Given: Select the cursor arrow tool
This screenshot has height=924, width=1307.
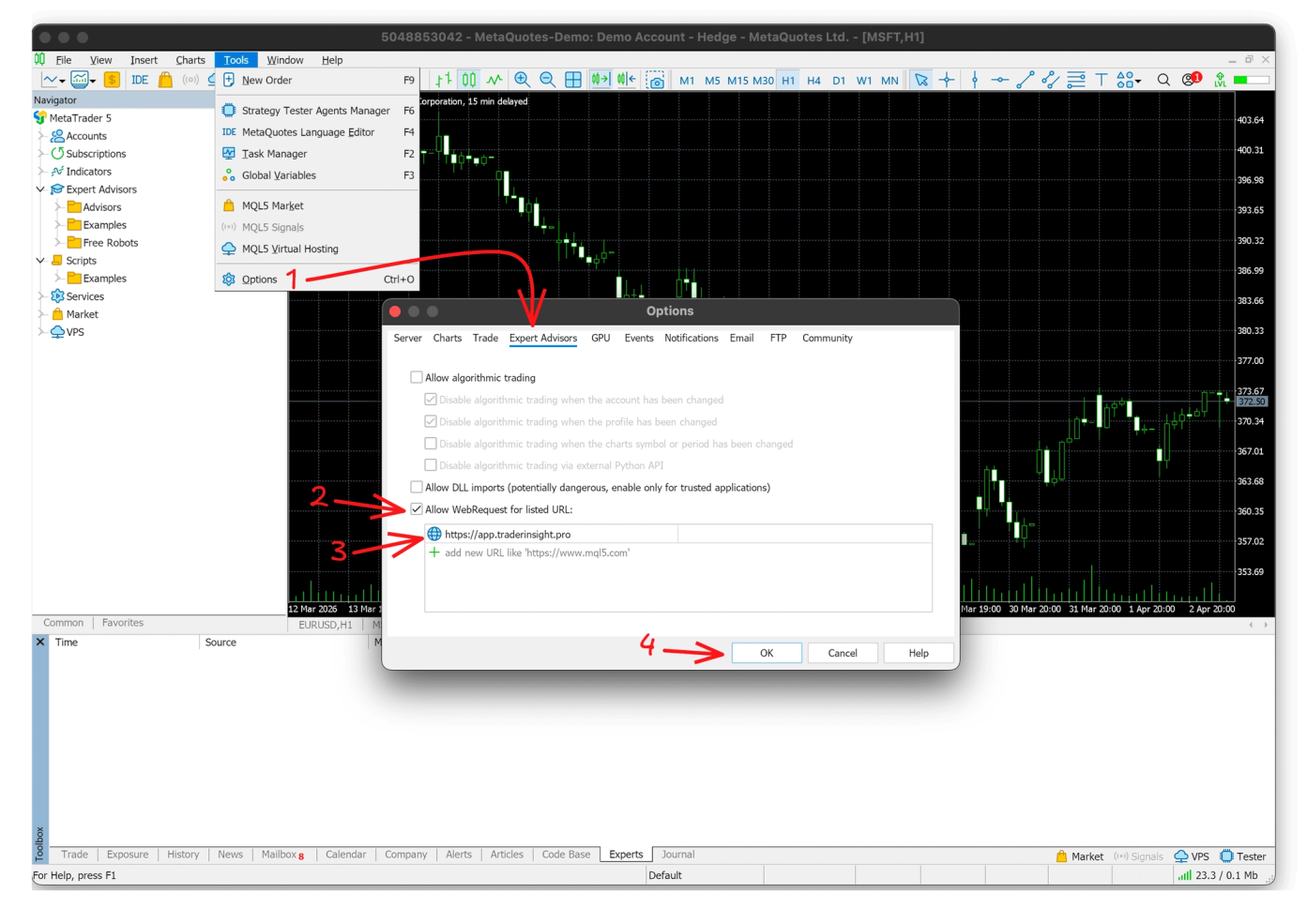Looking at the screenshot, I should click(x=921, y=80).
